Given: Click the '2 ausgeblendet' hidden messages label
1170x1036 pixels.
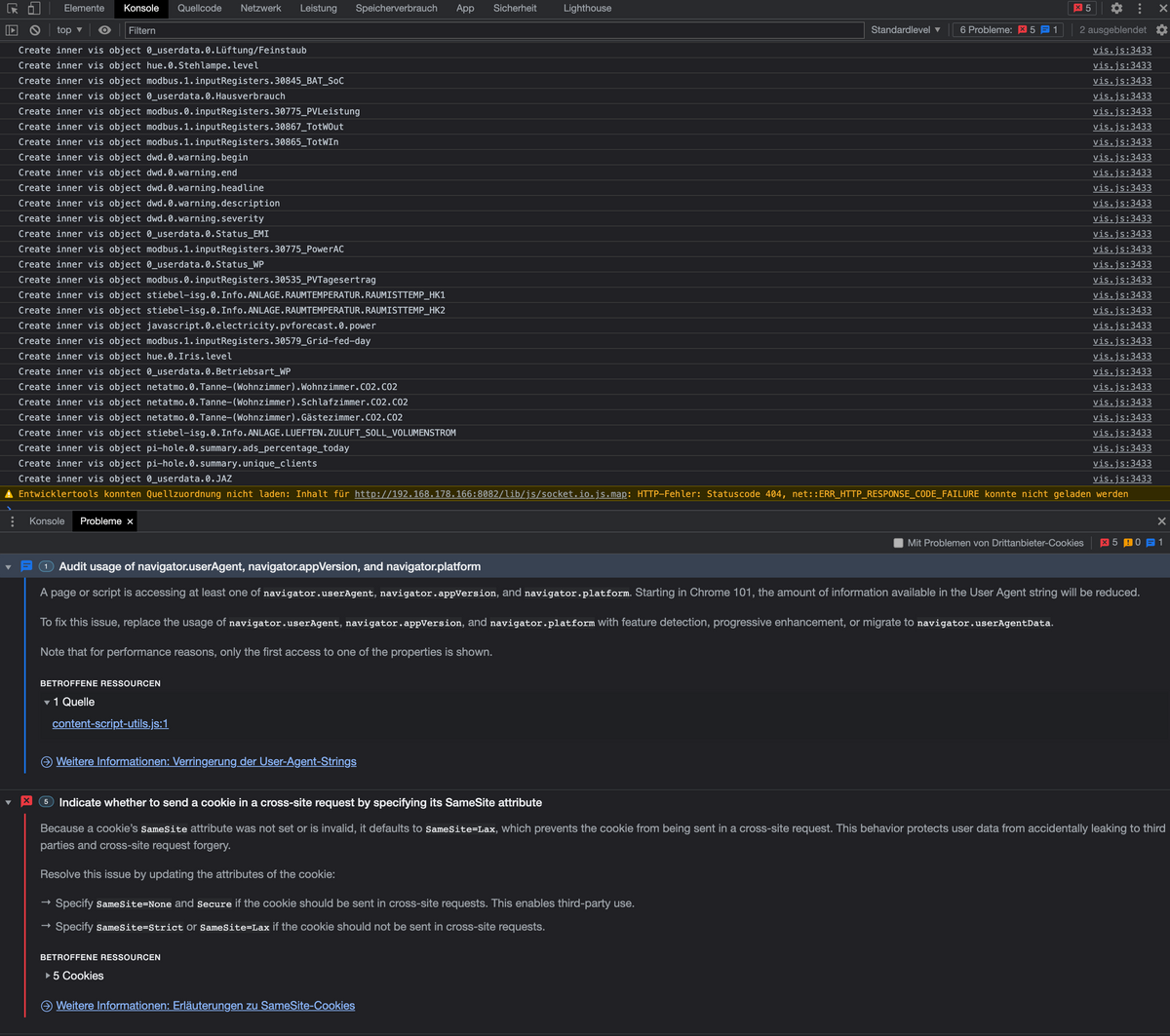Looking at the screenshot, I should coord(1112,30).
